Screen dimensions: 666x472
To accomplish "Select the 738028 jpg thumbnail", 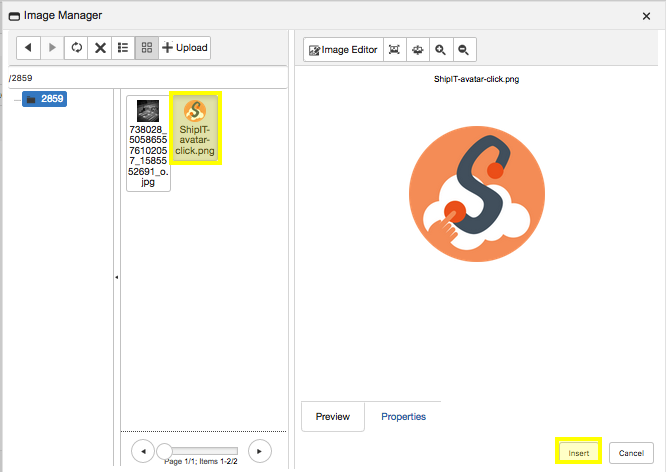I will [x=148, y=143].
